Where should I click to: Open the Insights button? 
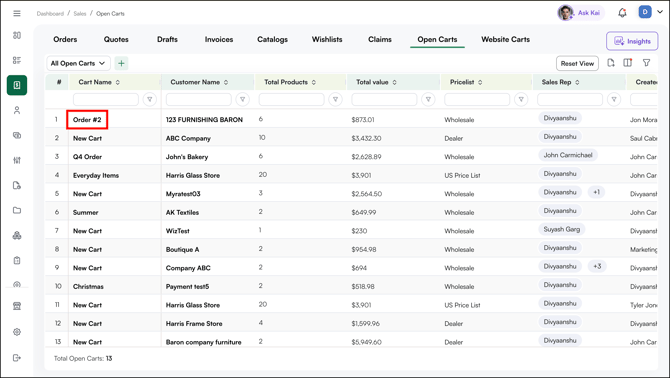[632, 41]
